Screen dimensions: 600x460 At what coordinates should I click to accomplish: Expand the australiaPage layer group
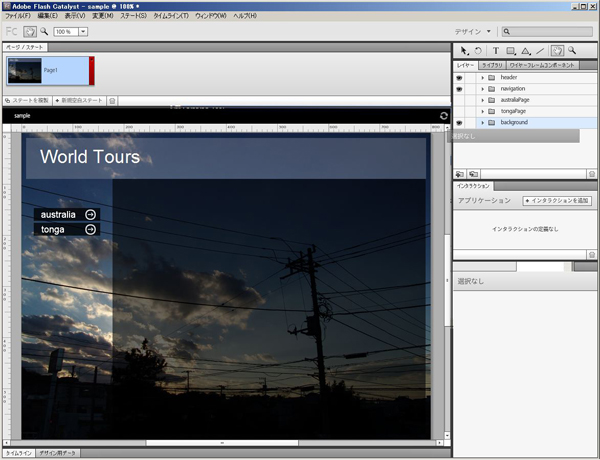(483, 100)
